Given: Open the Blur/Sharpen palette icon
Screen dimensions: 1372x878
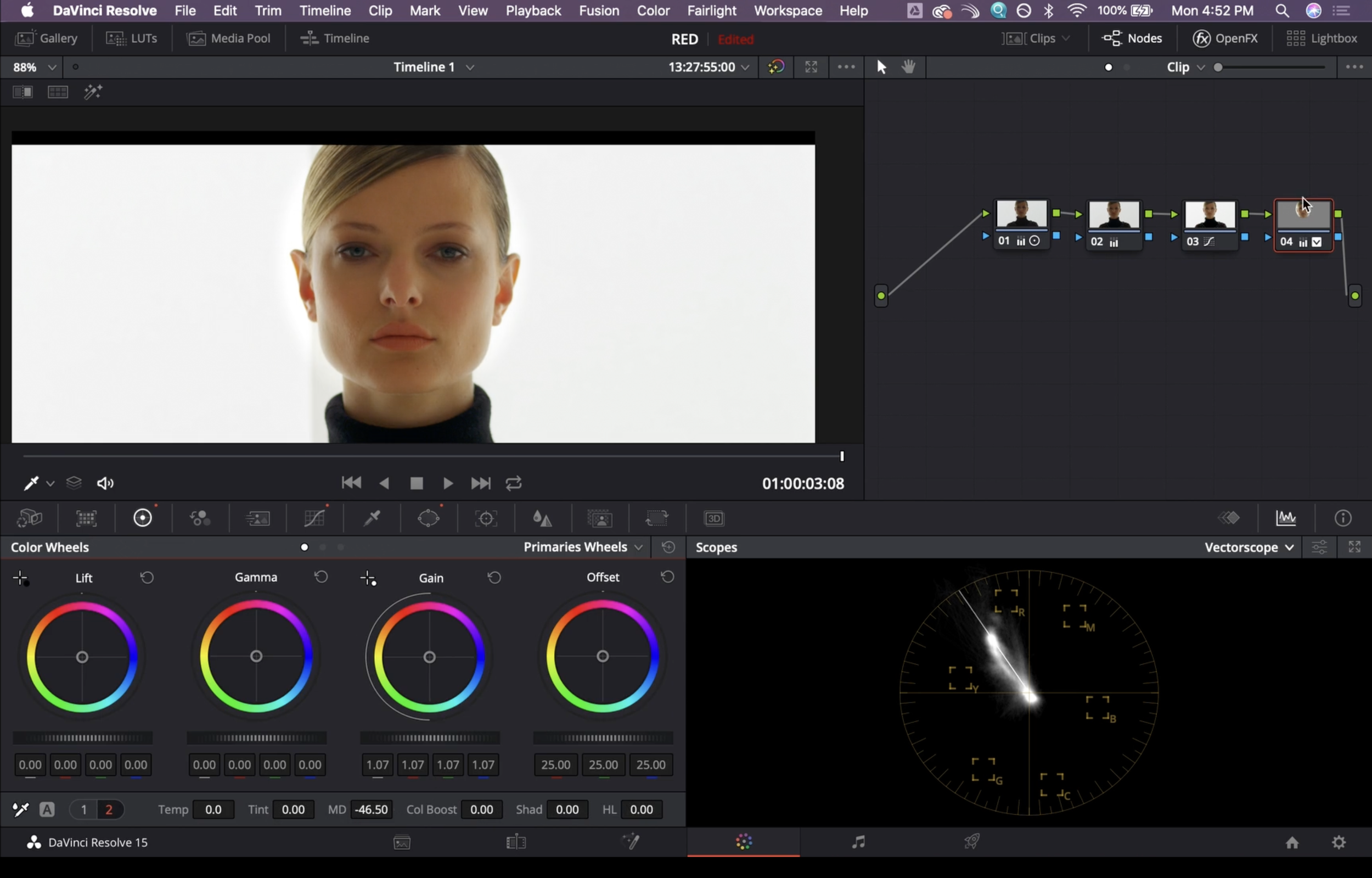Looking at the screenshot, I should (542, 518).
